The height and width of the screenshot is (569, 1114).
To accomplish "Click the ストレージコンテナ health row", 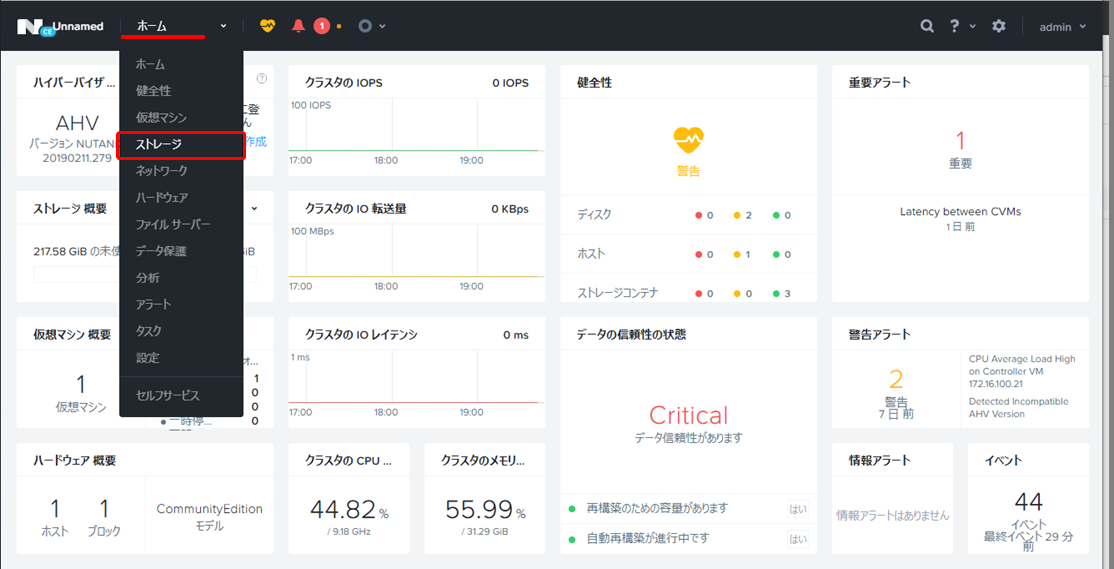I will point(688,293).
